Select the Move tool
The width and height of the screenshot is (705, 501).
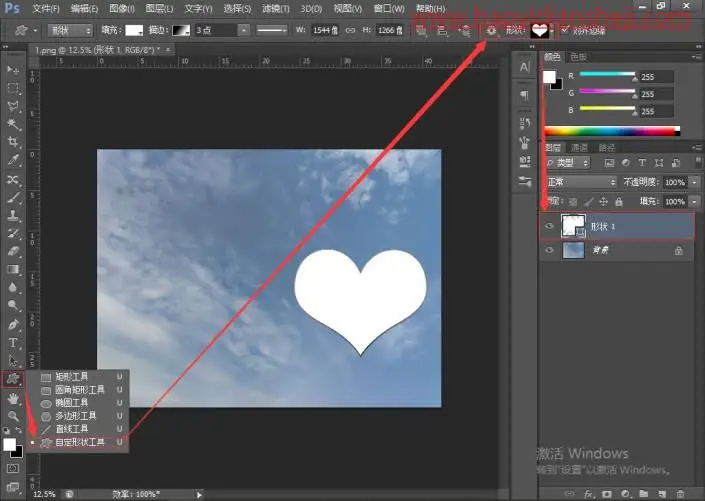coord(13,70)
